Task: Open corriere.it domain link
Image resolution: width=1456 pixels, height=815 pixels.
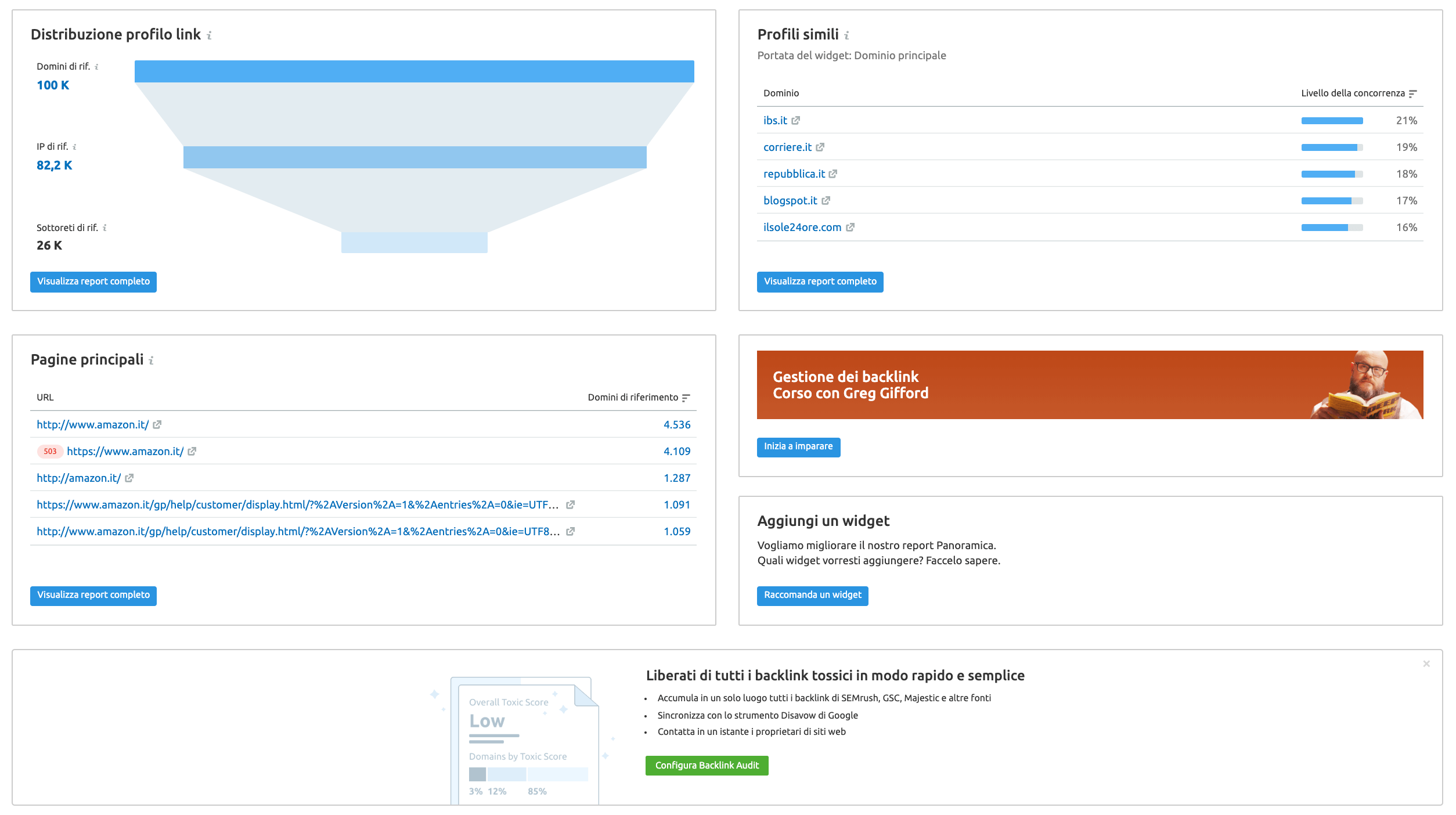Action: pos(787,147)
